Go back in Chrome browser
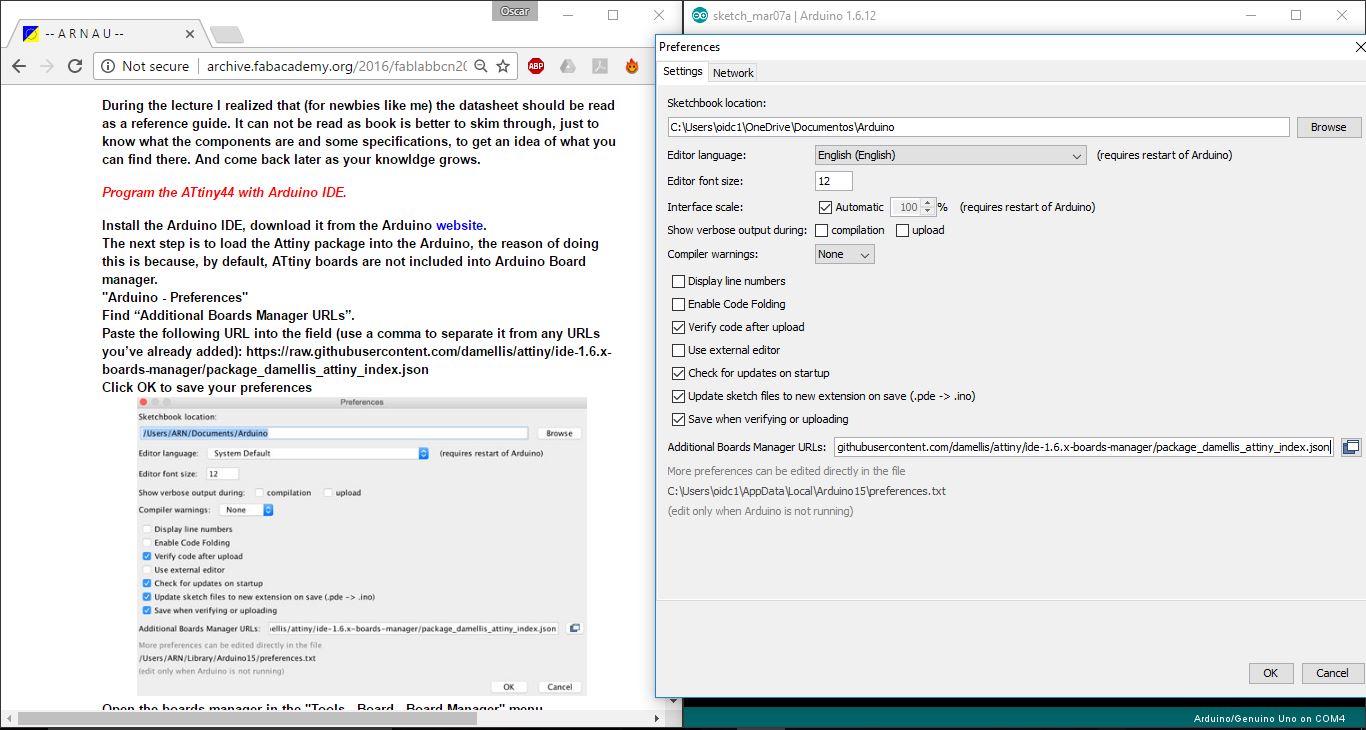The height and width of the screenshot is (730, 1366). [19, 66]
